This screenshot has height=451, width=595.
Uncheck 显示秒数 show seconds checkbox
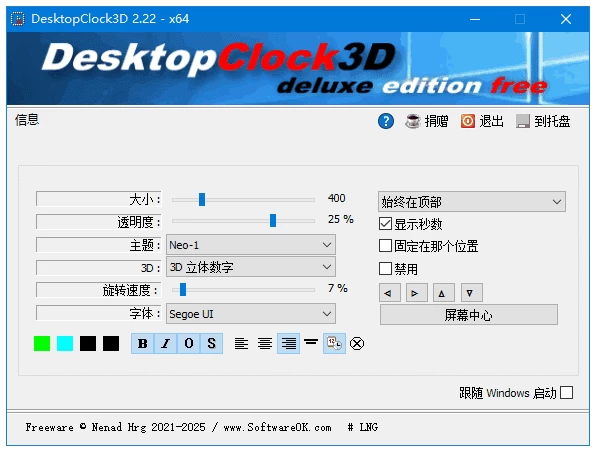point(385,224)
